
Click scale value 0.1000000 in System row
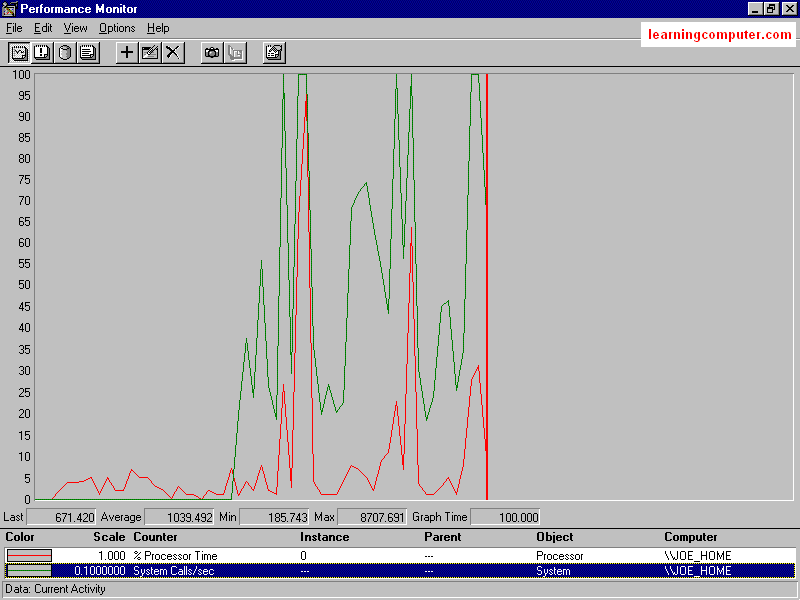(x=99, y=570)
